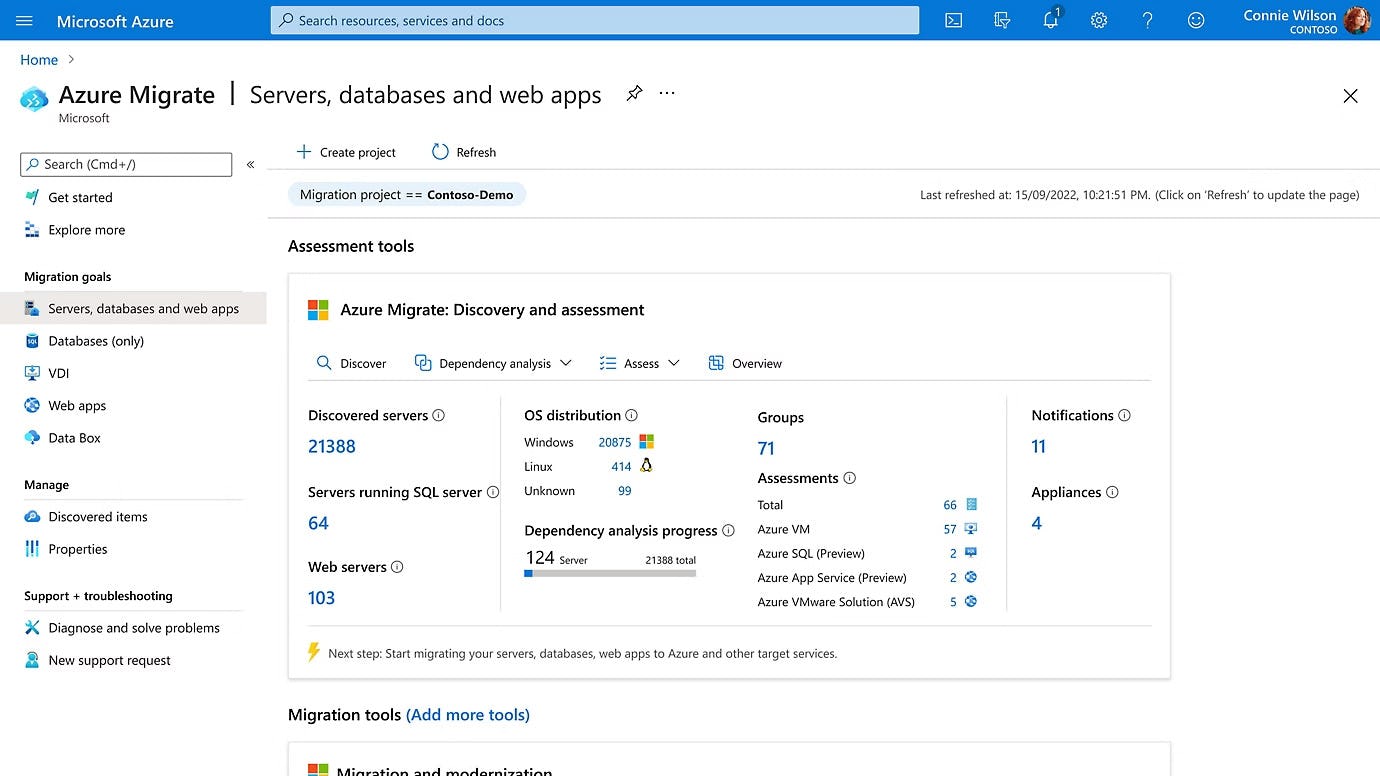Image resolution: width=1380 pixels, height=776 pixels.
Task: Expand the Dependency analysis dropdown
Action: click(493, 363)
